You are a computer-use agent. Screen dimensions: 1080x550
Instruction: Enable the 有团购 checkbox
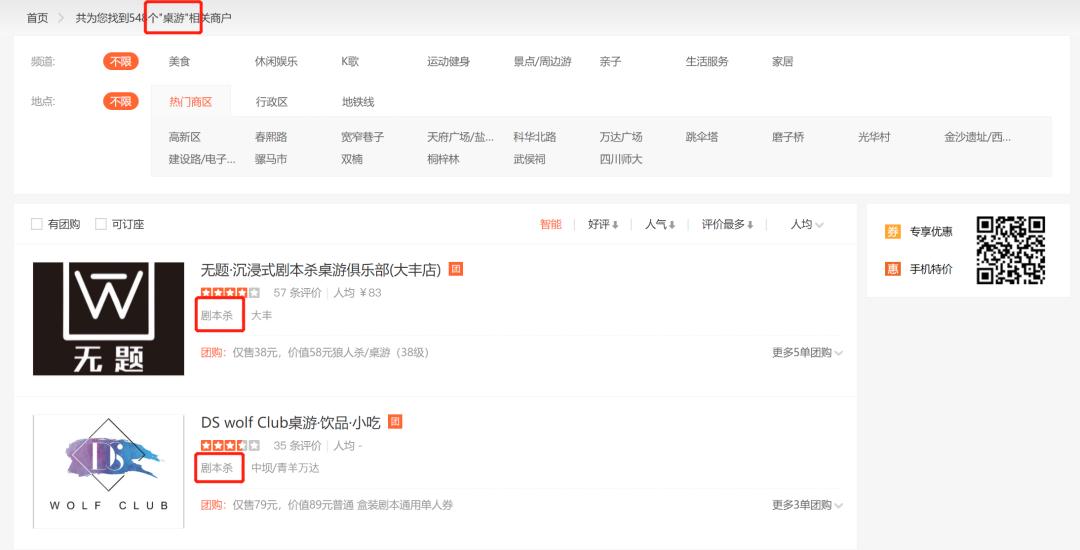coord(37,224)
